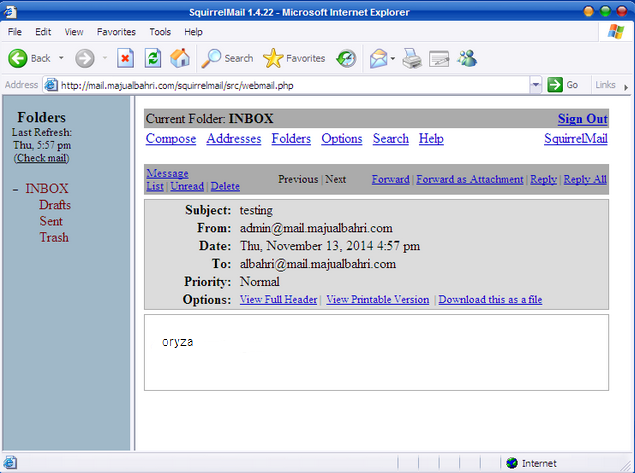Open the View menu
Viewport: 635px width, 473px height.
[74, 32]
